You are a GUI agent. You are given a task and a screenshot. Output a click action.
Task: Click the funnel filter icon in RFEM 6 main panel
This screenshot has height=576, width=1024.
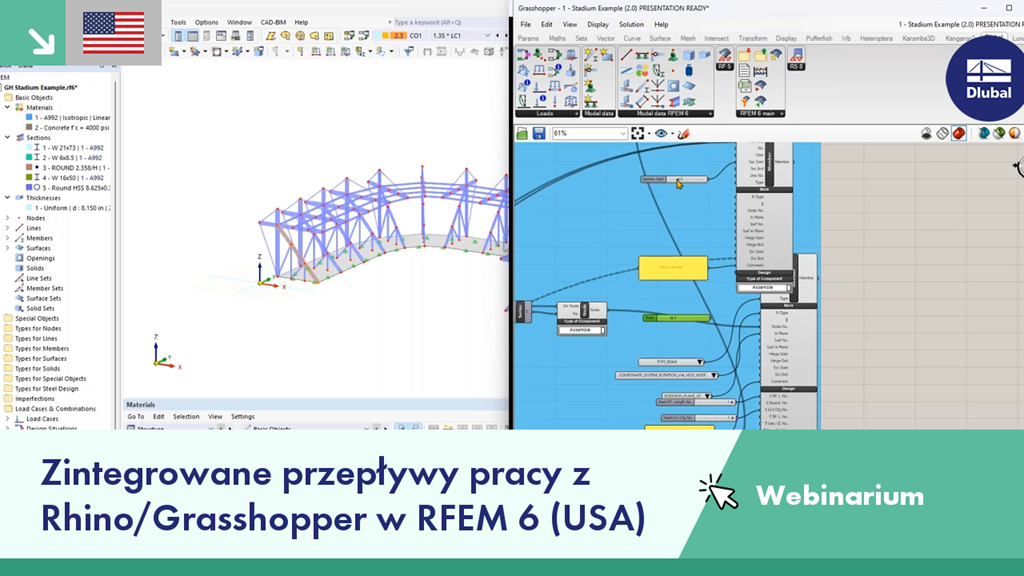[x=744, y=101]
